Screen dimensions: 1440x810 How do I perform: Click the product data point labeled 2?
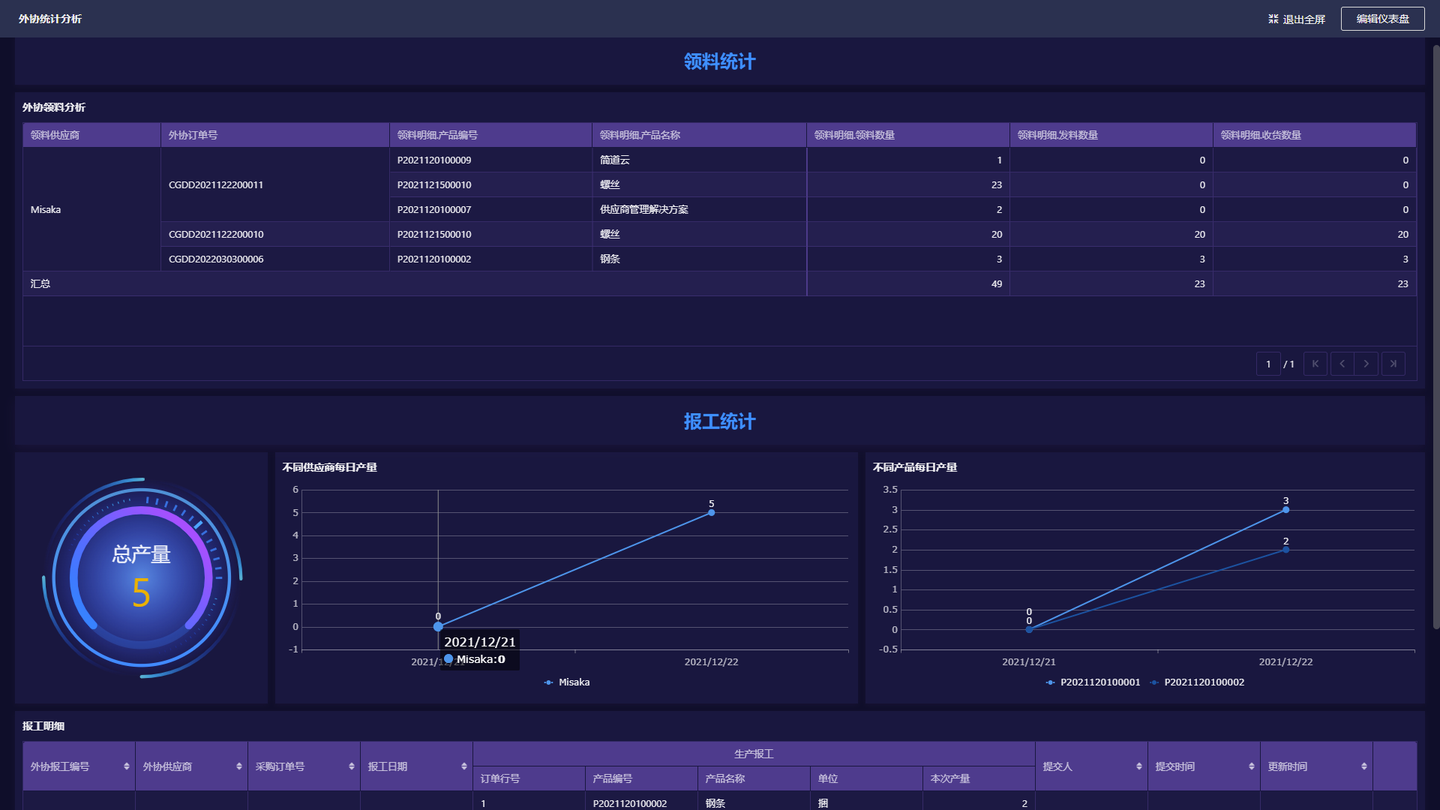point(1286,549)
